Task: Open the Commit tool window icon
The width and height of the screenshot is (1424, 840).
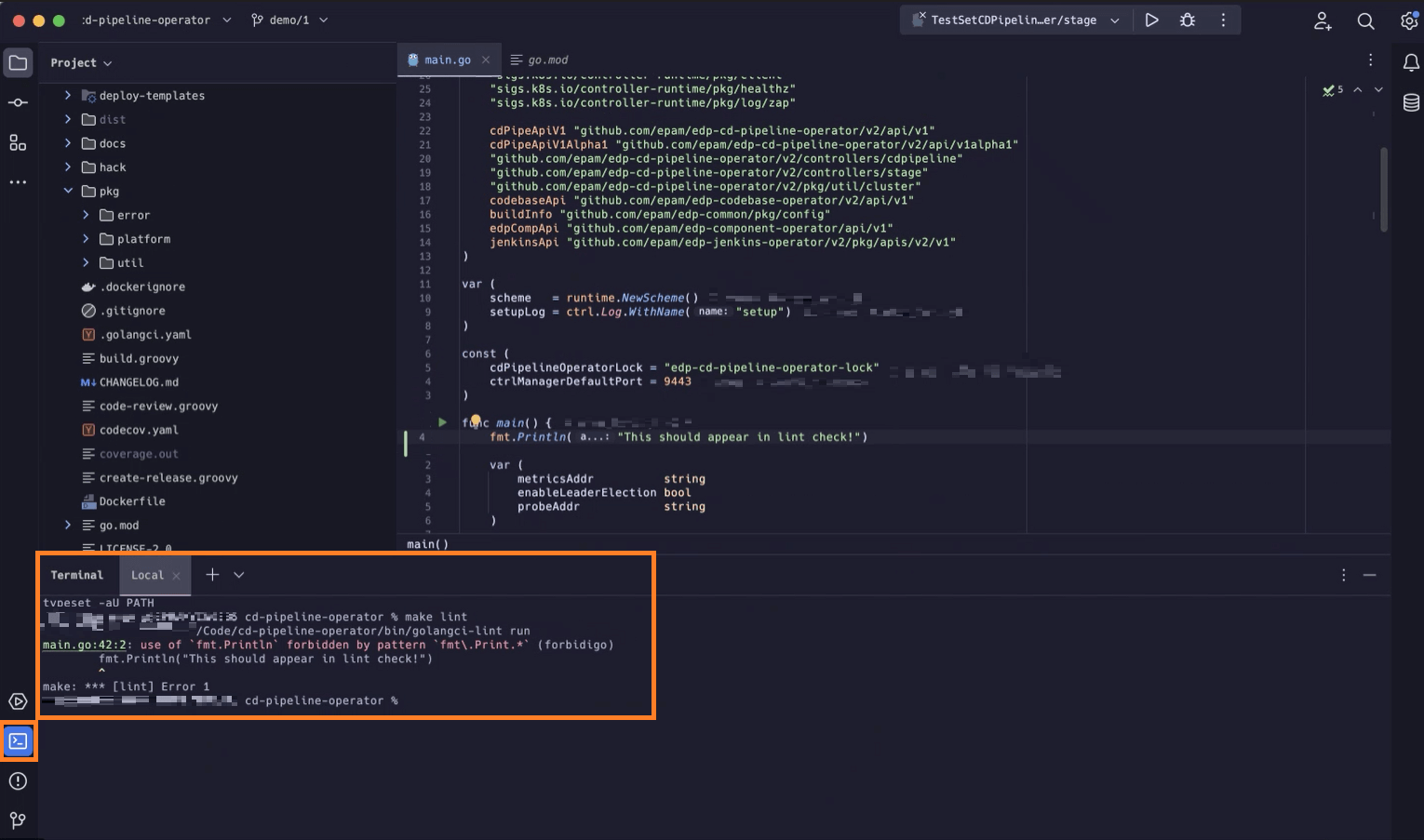Action: tap(18, 102)
